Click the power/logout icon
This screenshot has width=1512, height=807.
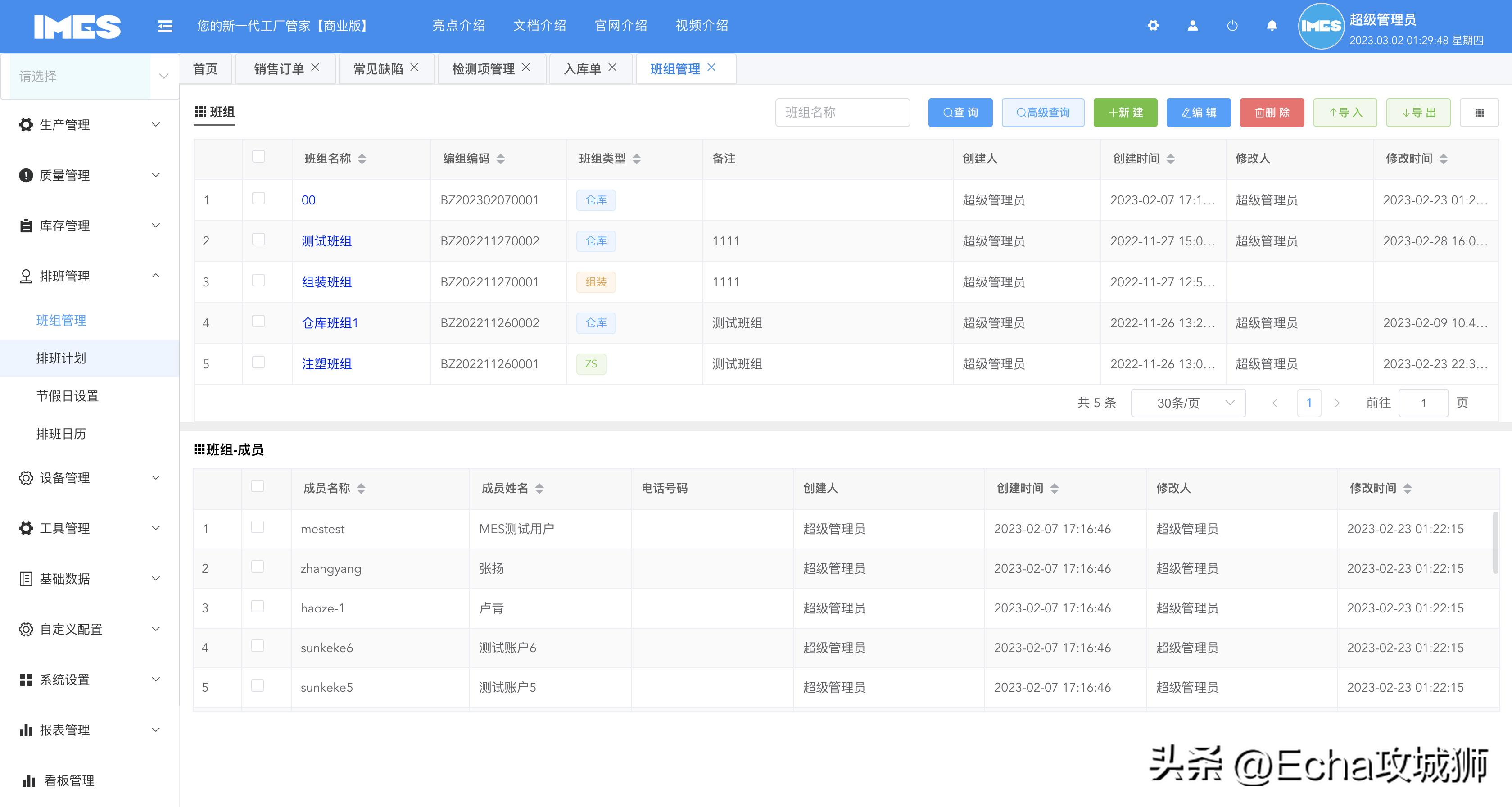pos(1232,26)
